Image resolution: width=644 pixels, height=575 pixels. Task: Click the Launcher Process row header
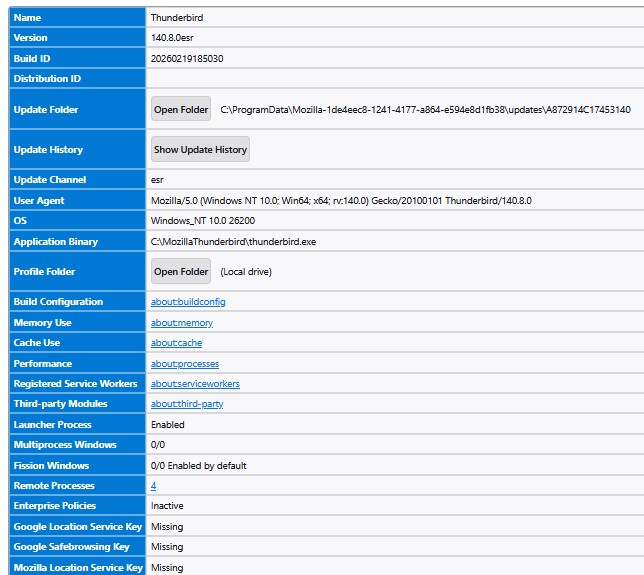point(77,424)
